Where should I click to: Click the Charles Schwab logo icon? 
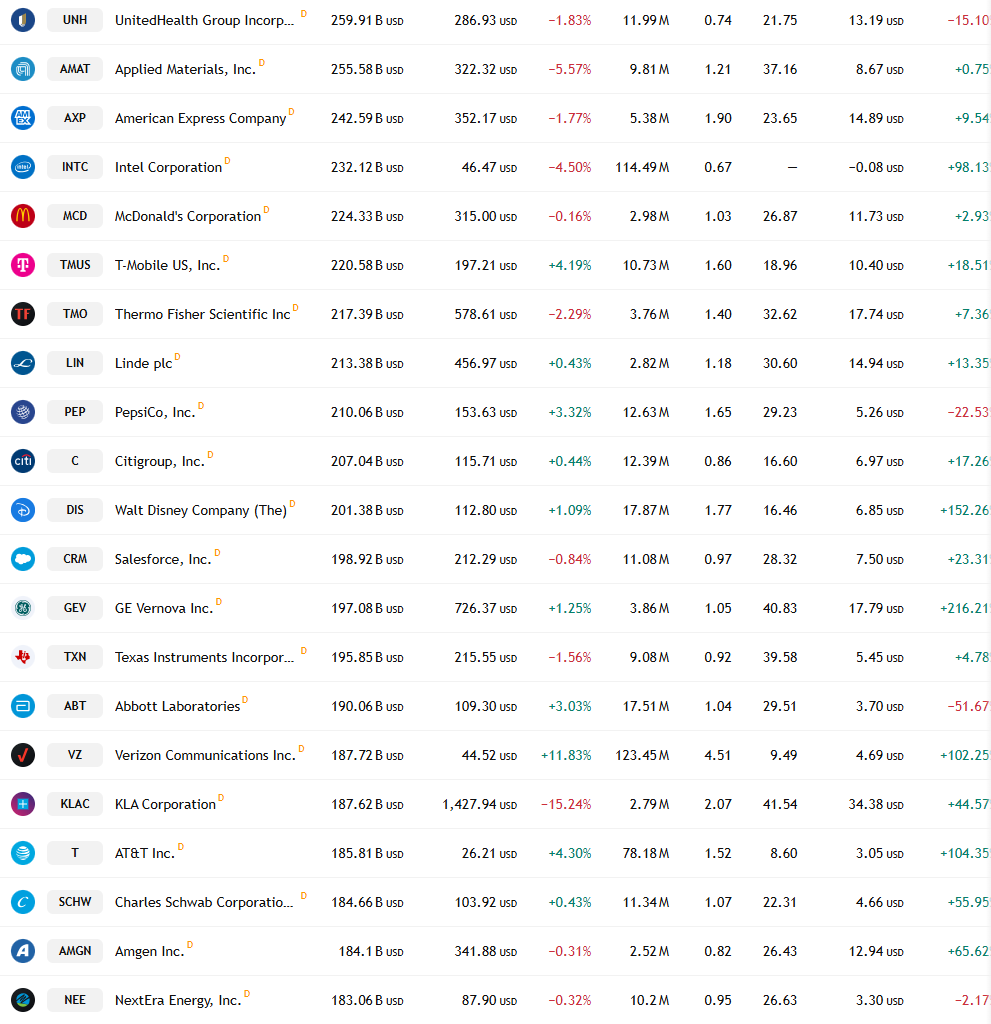coord(23,902)
